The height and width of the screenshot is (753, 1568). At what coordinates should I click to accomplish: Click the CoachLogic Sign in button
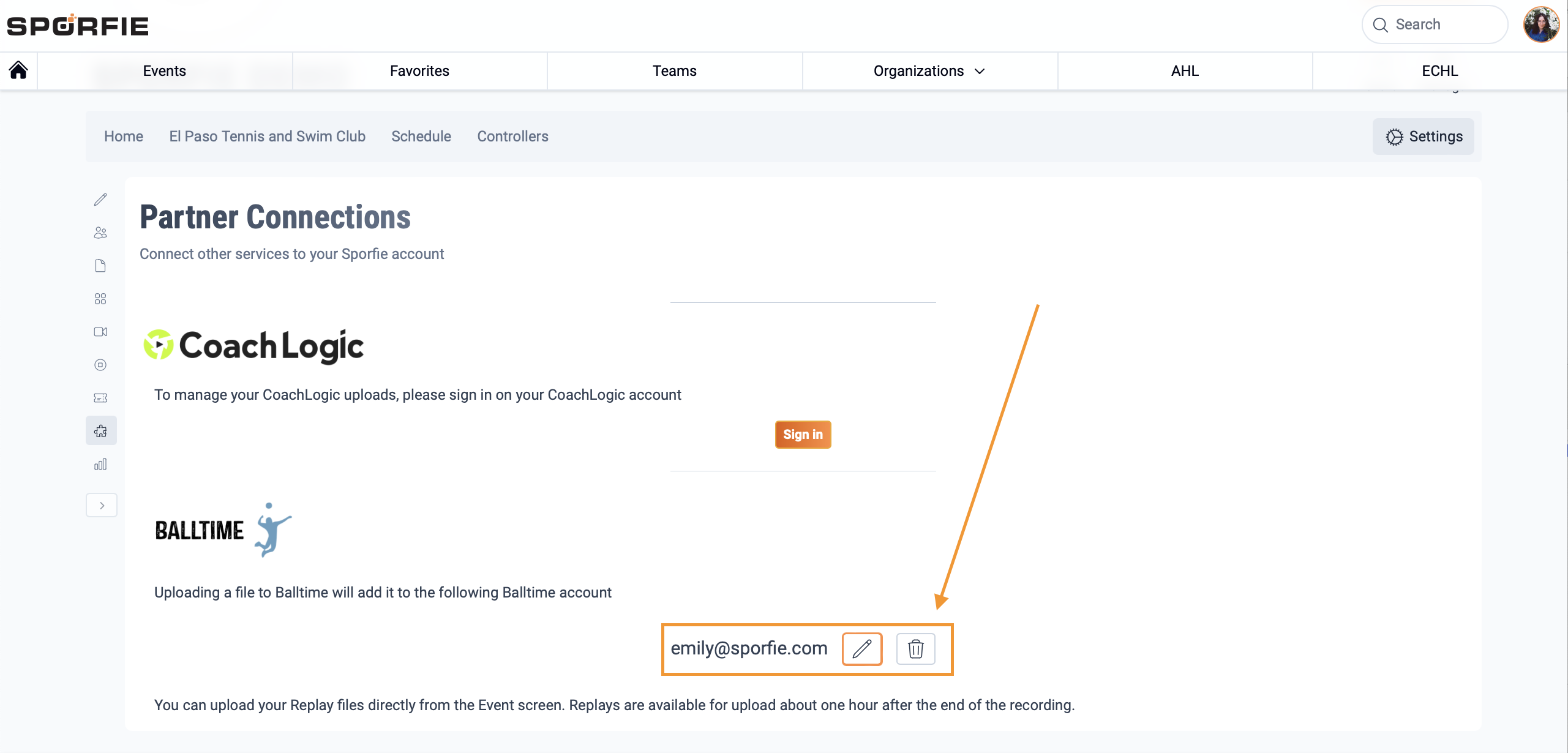point(803,435)
